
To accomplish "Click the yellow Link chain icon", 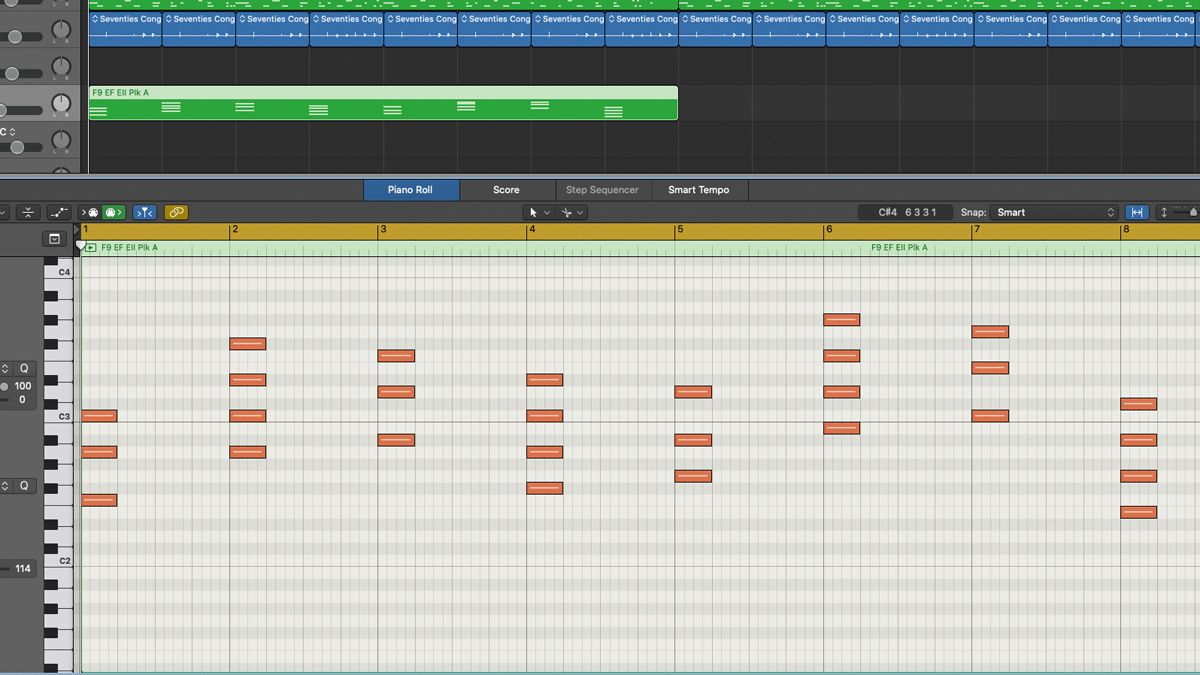I will tap(175, 212).
